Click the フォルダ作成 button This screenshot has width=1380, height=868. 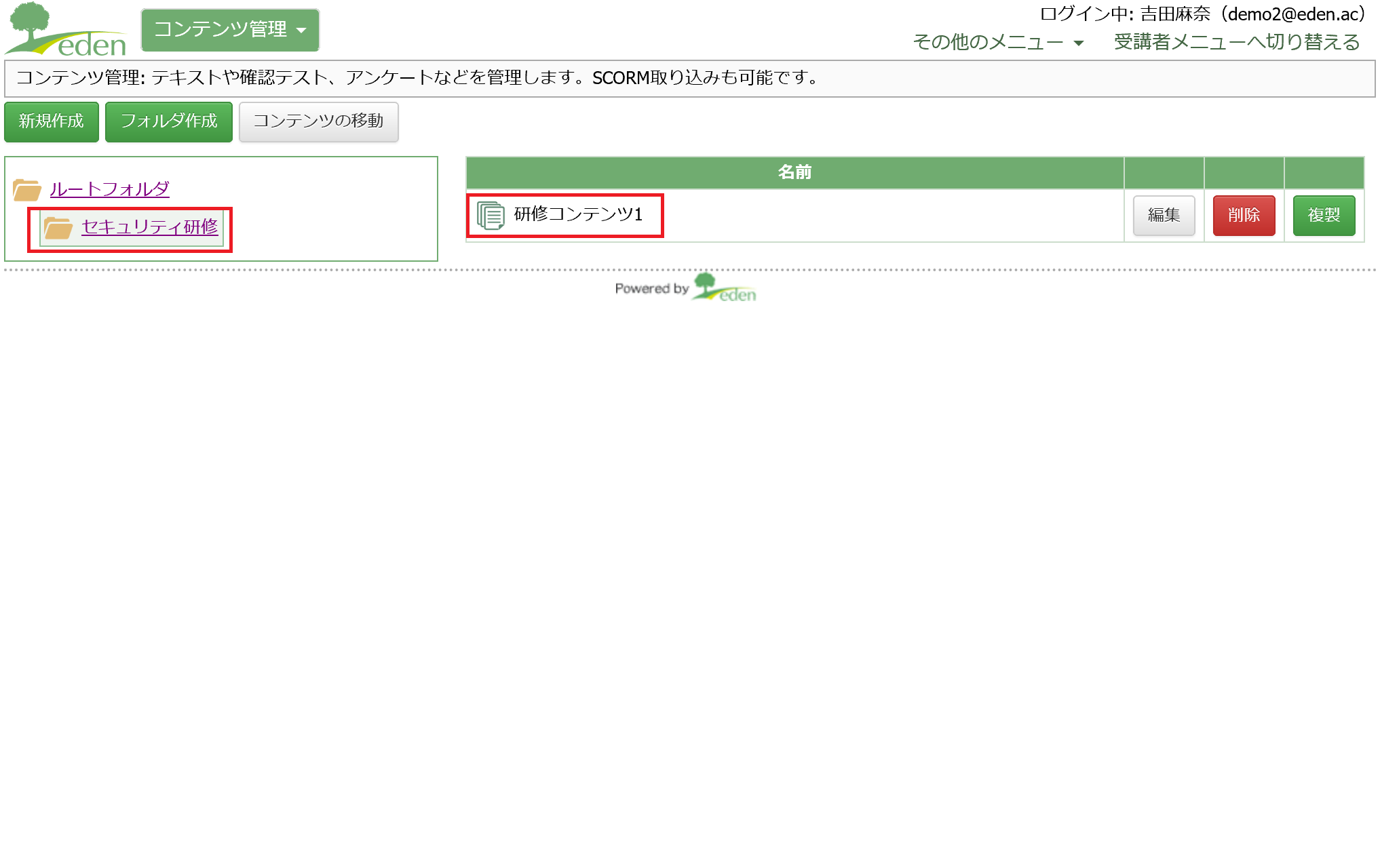click(169, 121)
